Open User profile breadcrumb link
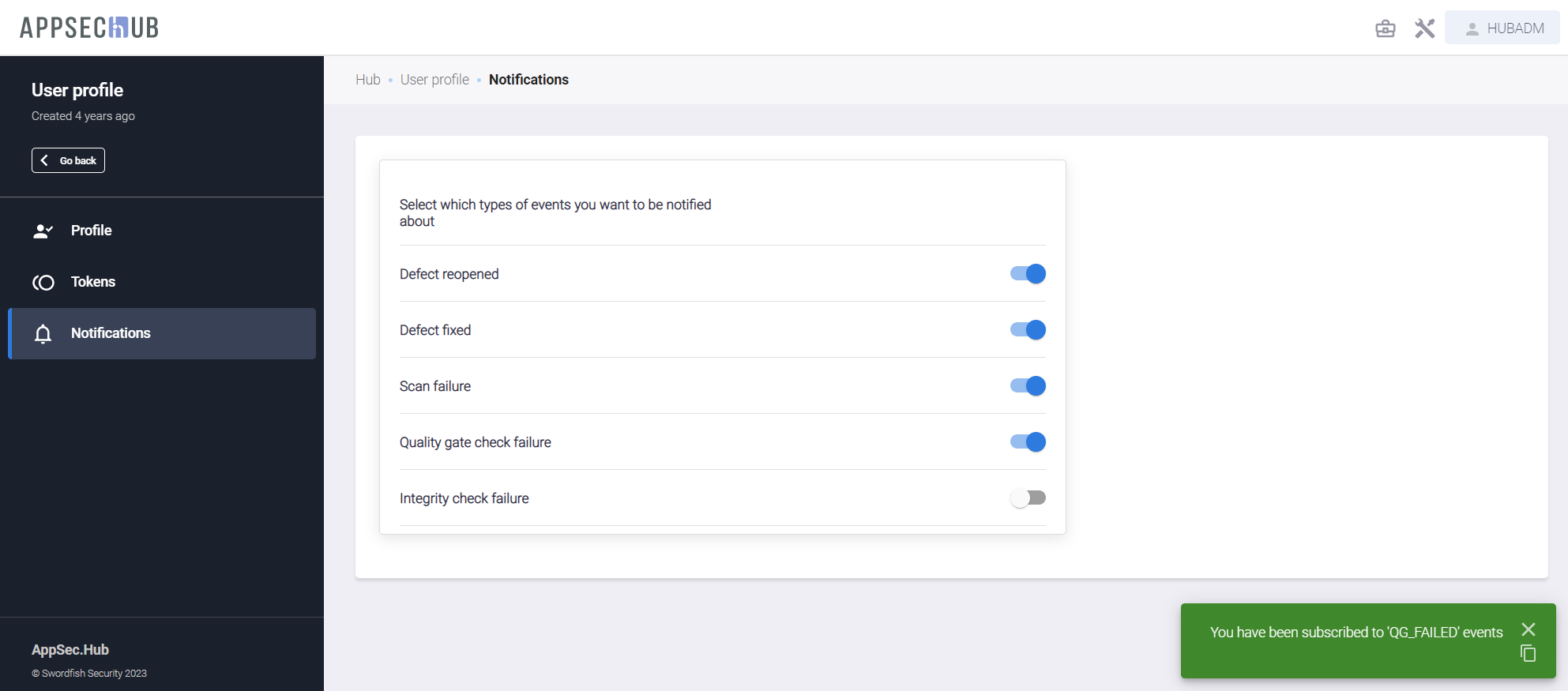The image size is (1568, 691). (434, 80)
